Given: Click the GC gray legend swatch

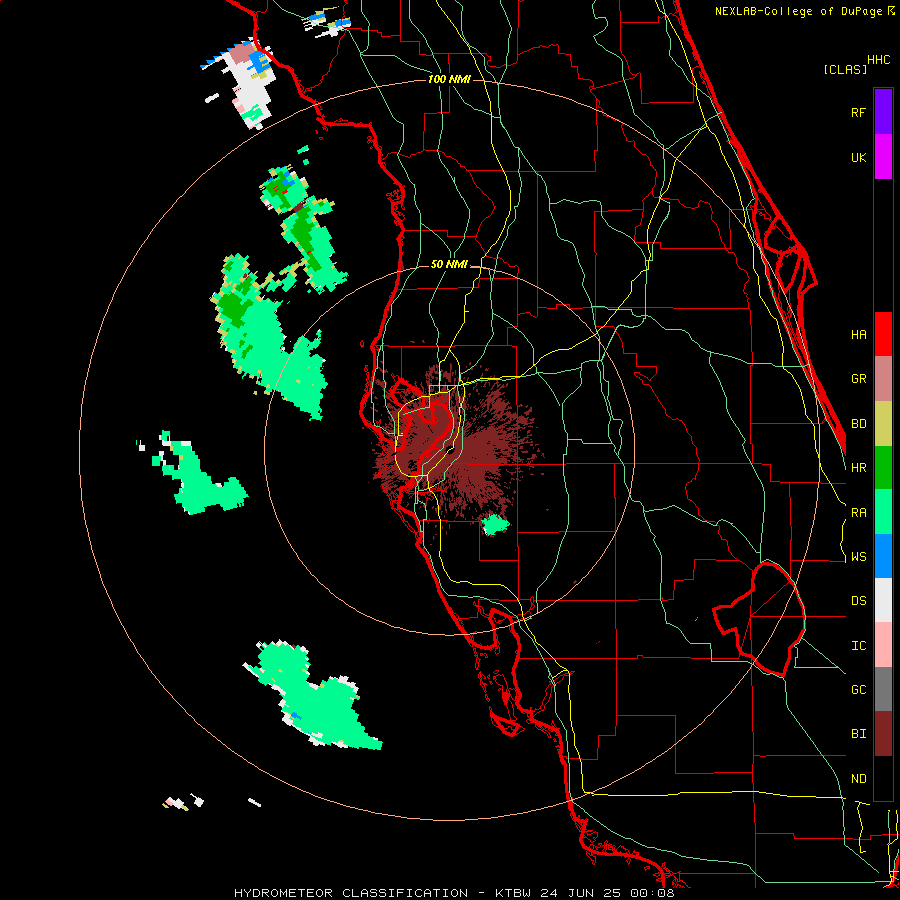Looking at the screenshot, I should coord(883,689).
